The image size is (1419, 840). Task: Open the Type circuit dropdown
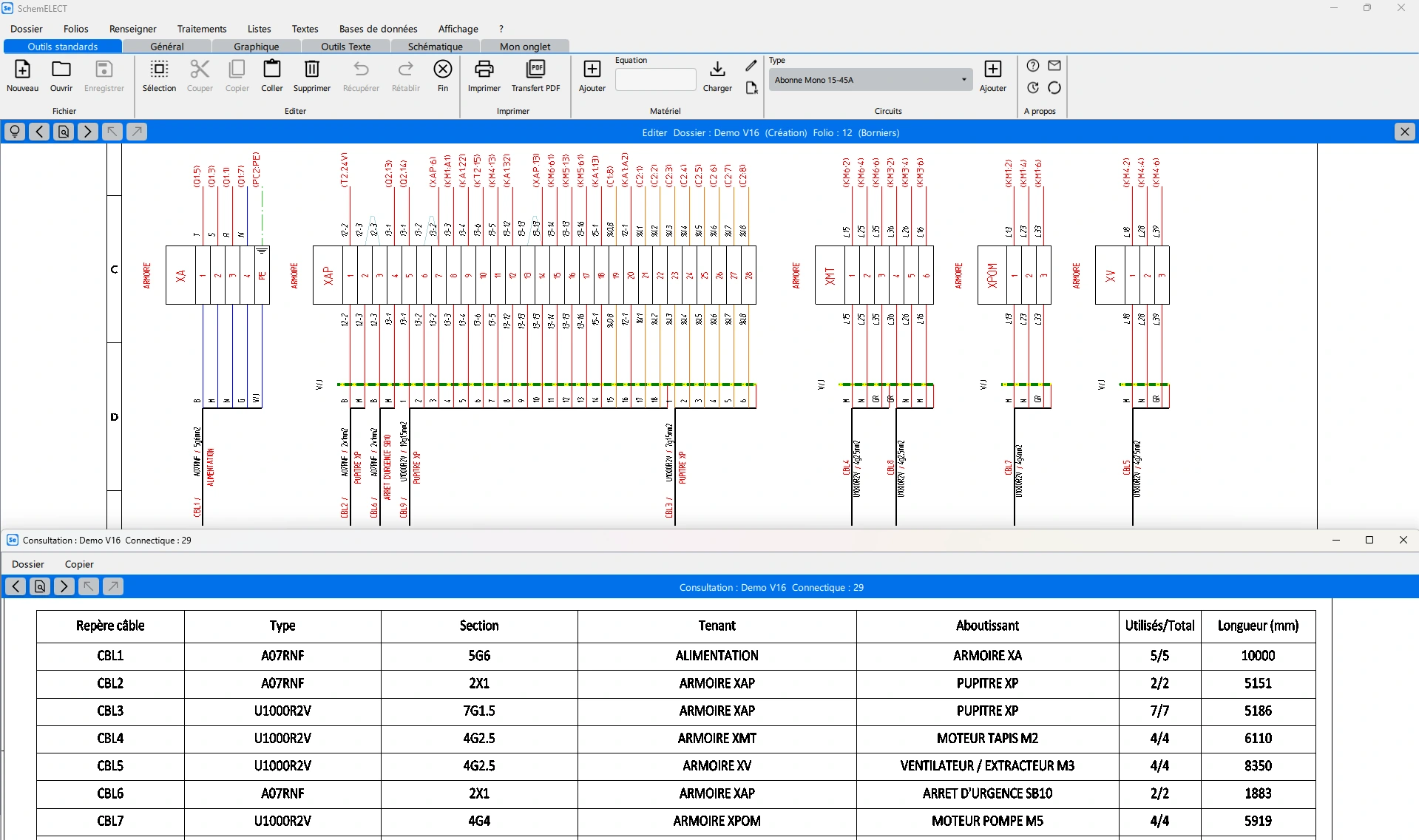click(871, 80)
